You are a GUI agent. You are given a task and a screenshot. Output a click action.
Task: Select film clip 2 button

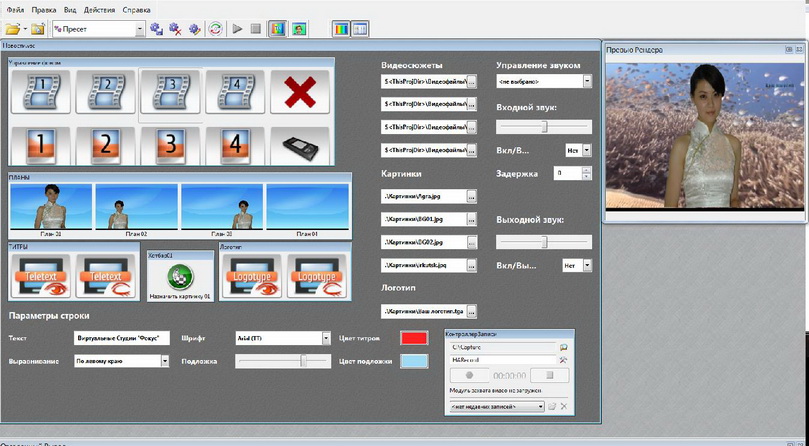tap(105, 91)
